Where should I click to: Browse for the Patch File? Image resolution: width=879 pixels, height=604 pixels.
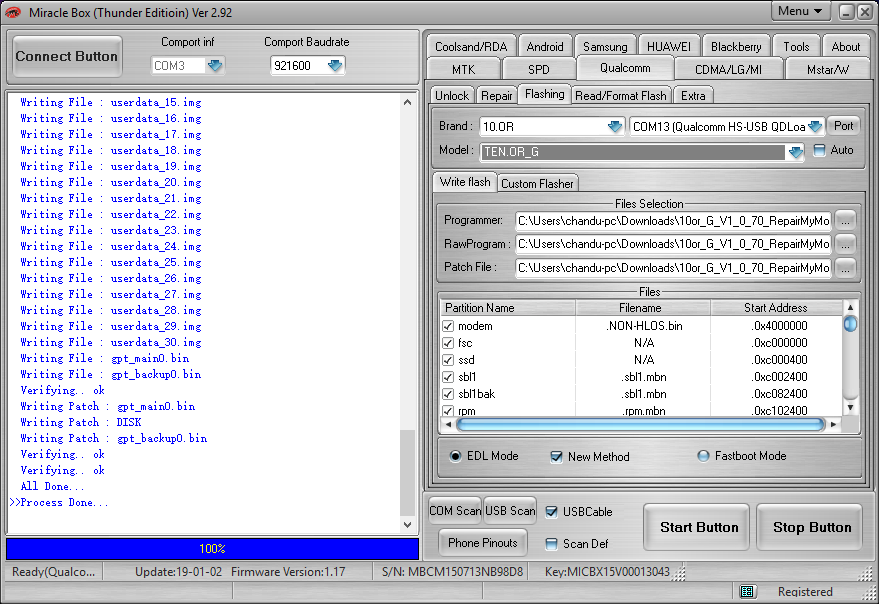(845, 268)
